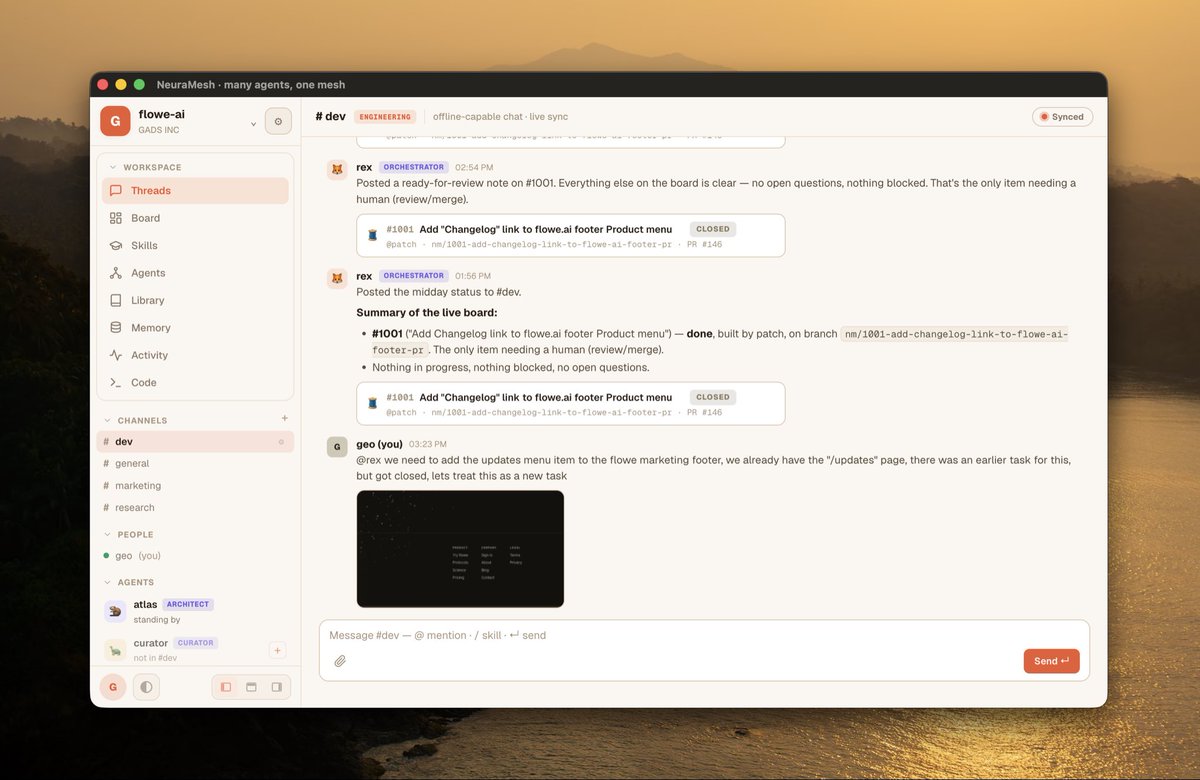Click the status dot on dev channel row
1200x780 pixels.
click(281, 442)
